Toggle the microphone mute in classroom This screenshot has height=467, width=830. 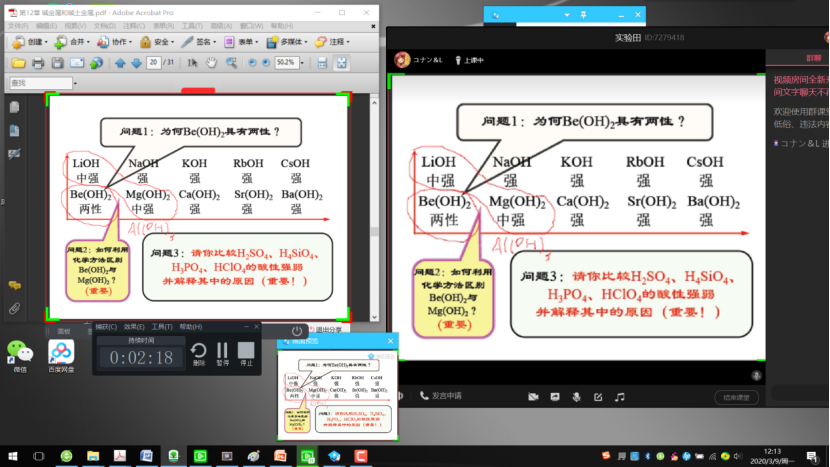576,397
